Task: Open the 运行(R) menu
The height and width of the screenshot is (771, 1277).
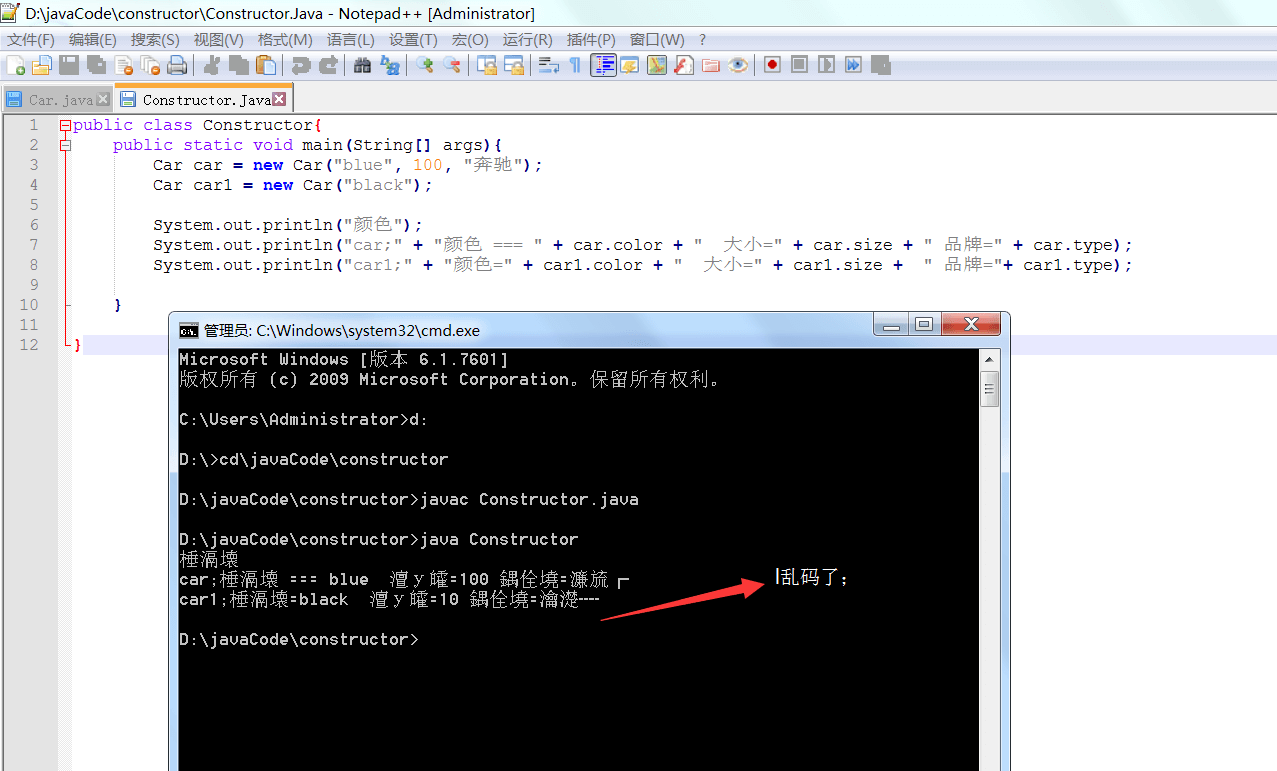Action: tap(527, 40)
